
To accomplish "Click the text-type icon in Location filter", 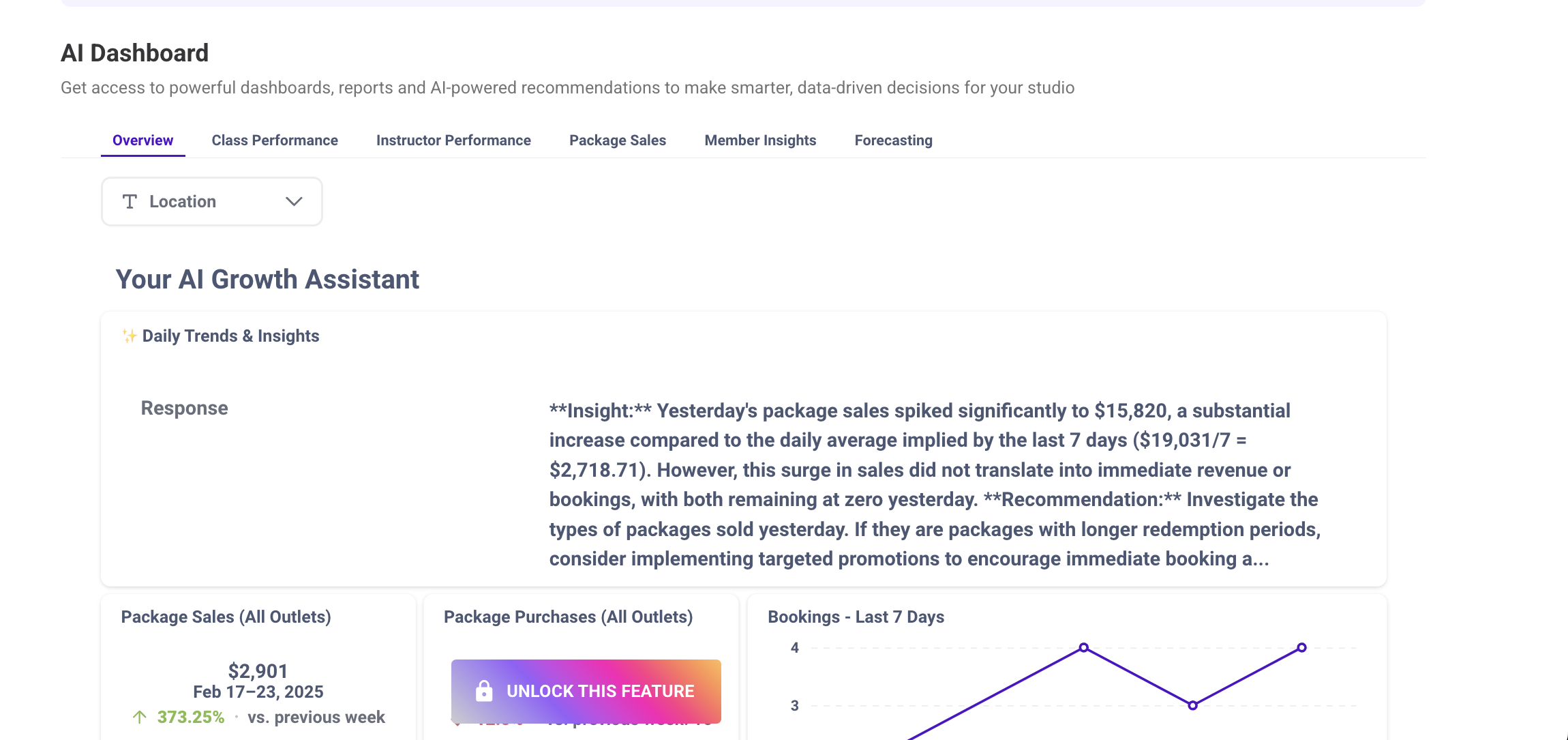I will (130, 202).
